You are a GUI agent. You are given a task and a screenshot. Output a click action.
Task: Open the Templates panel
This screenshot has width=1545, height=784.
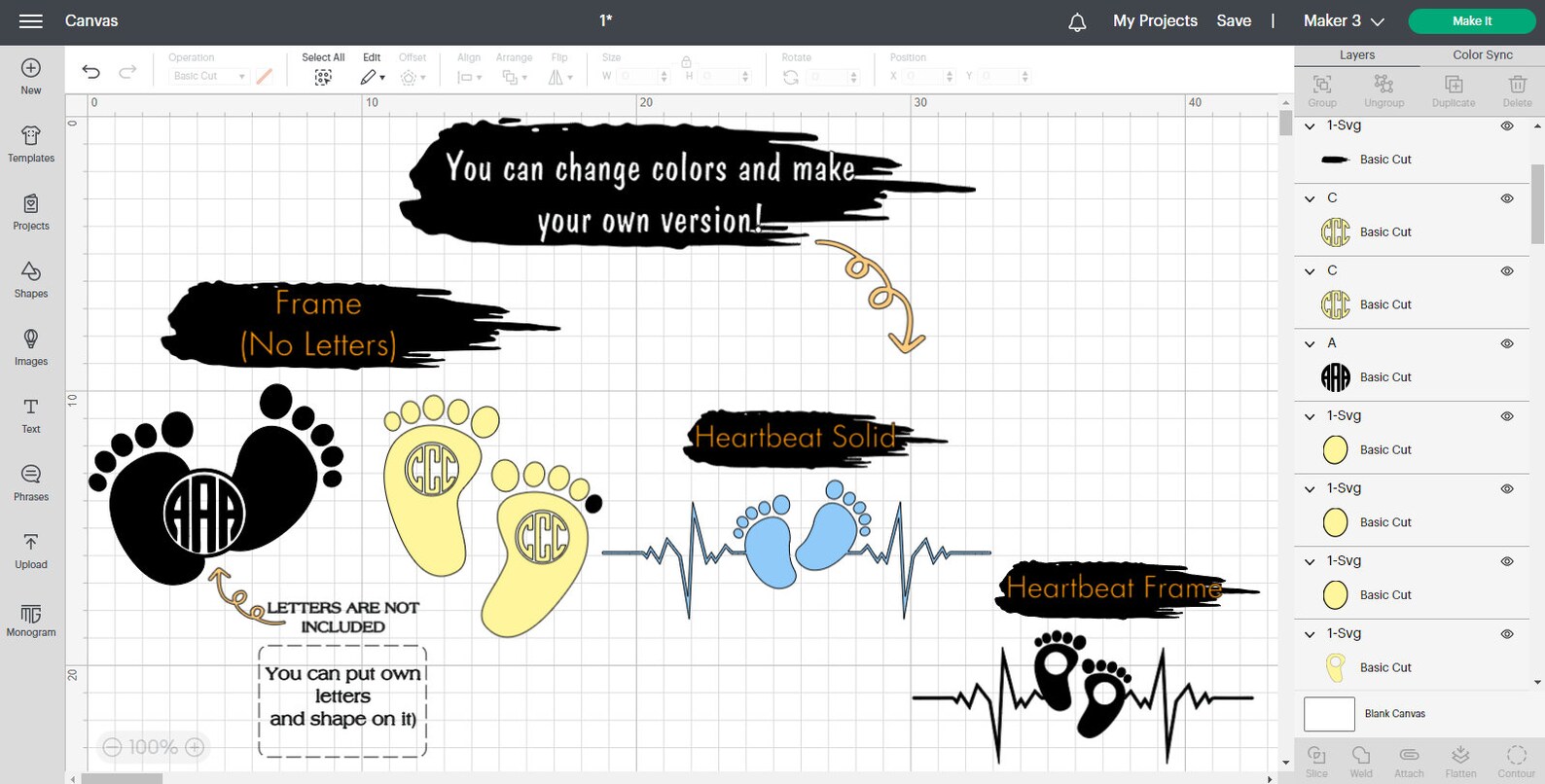[31, 144]
